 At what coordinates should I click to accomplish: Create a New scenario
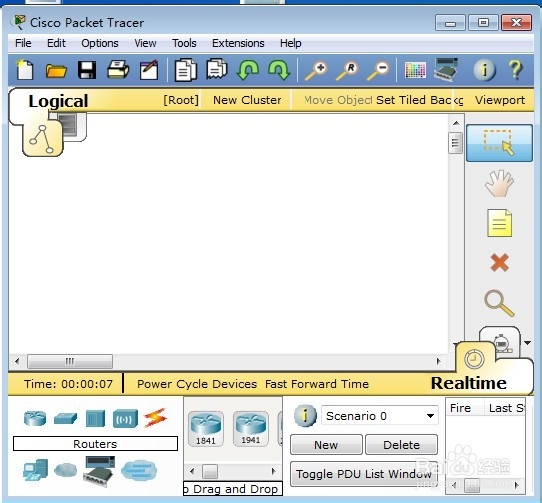click(326, 445)
